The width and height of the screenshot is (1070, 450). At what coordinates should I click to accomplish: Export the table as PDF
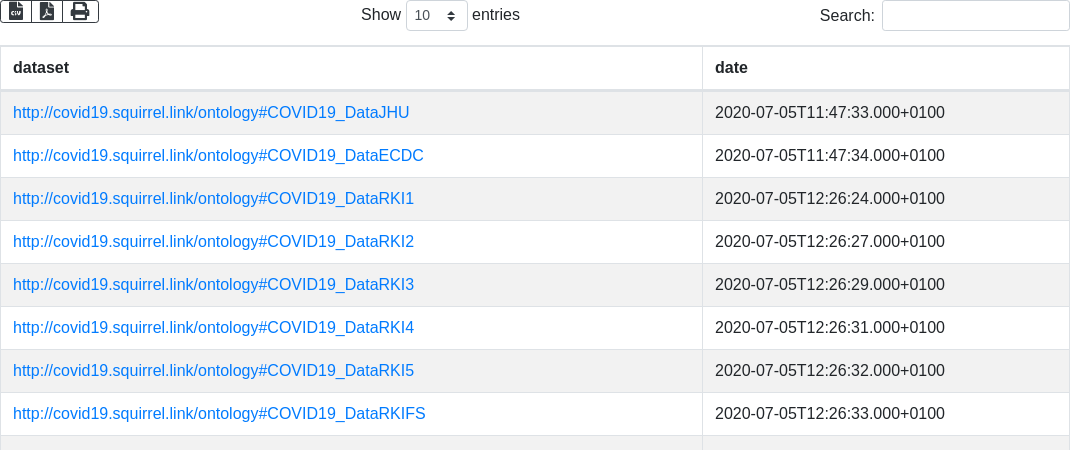click(47, 11)
